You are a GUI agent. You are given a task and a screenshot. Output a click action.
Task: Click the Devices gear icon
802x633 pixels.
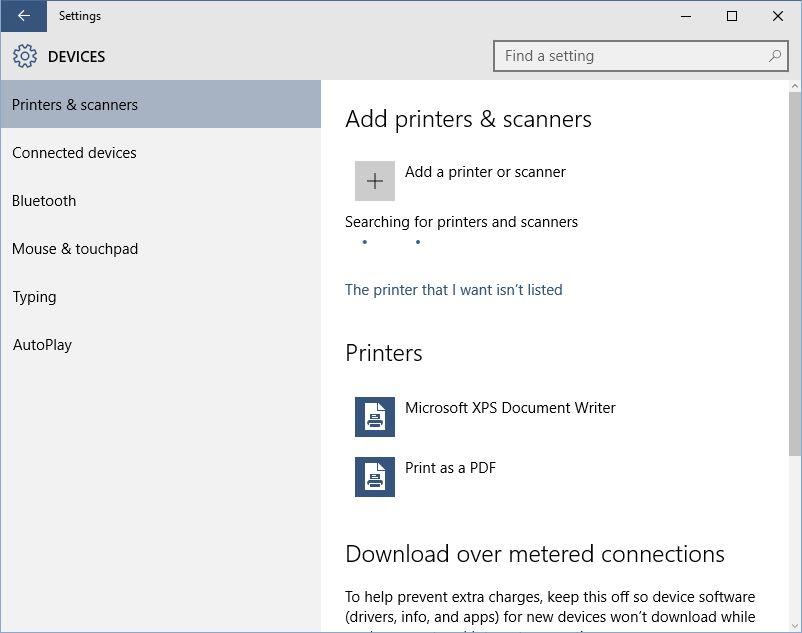pyautogui.click(x=25, y=56)
